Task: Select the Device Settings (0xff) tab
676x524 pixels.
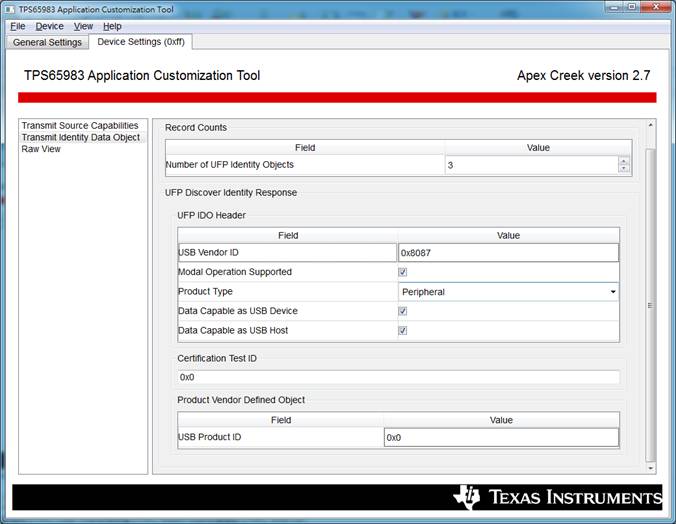Action: [x=141, y=42]
